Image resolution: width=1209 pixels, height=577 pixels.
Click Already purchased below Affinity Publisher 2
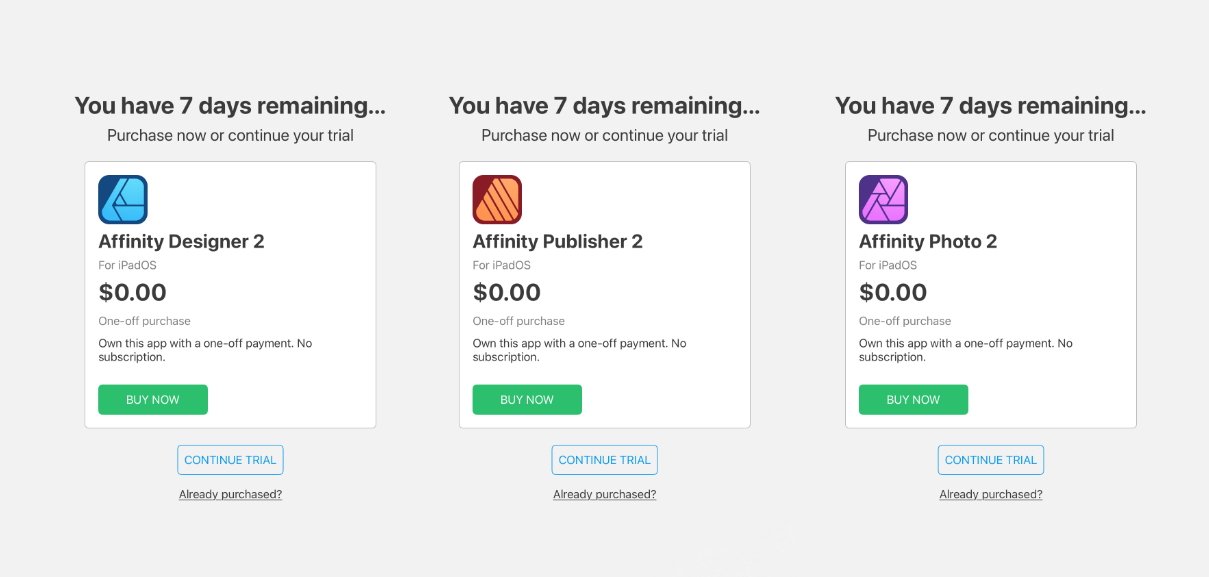click(604, 493)
